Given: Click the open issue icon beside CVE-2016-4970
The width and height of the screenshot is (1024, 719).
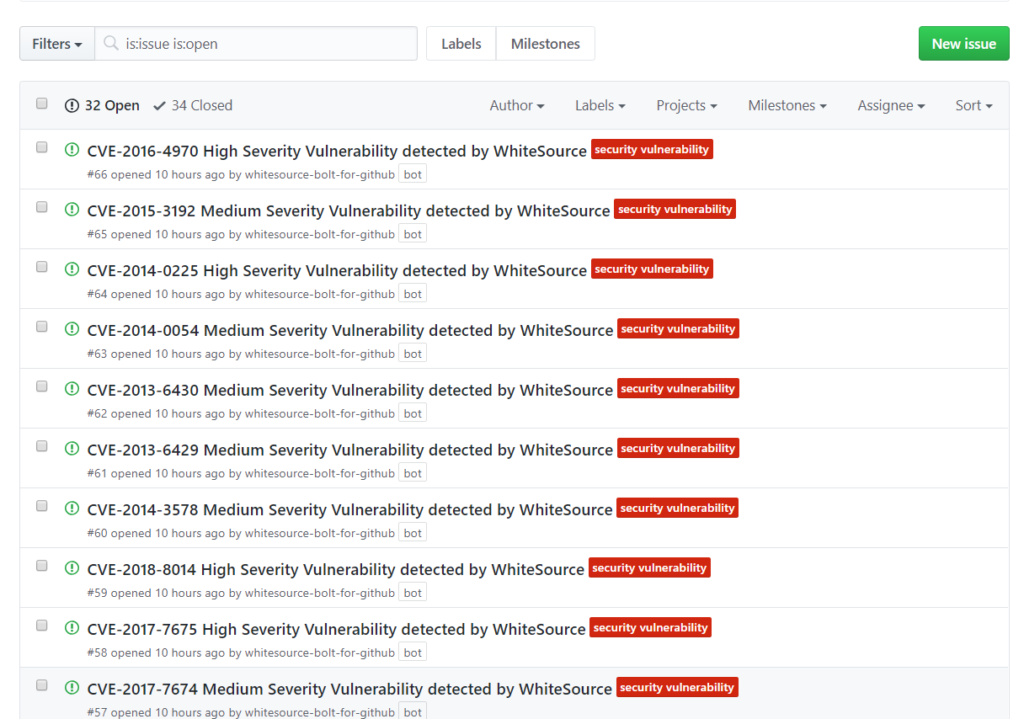Looking at the screenshot, I should click(x=71, y=149).
